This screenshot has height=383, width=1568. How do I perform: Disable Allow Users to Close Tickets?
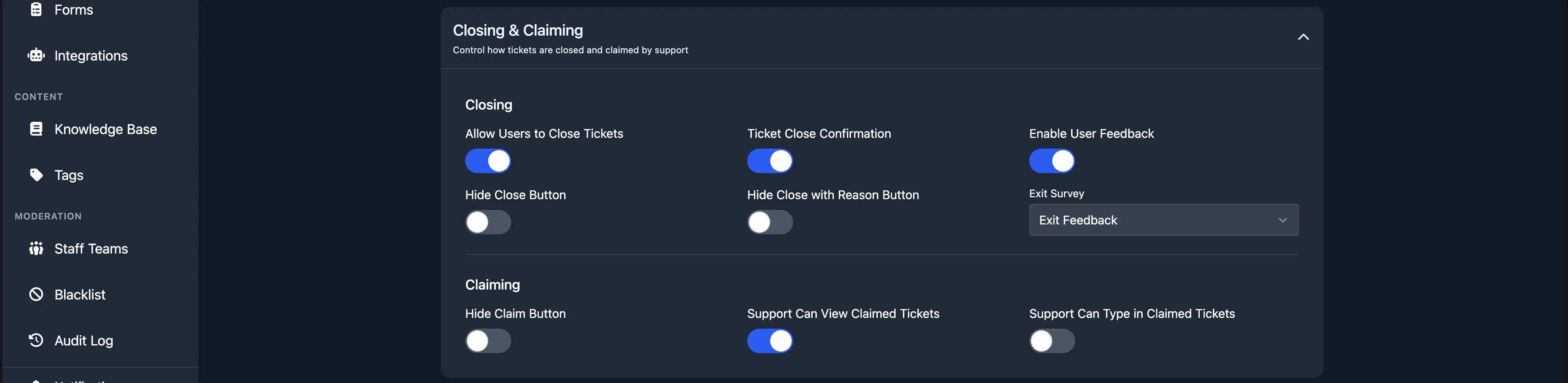pos(487,161)
